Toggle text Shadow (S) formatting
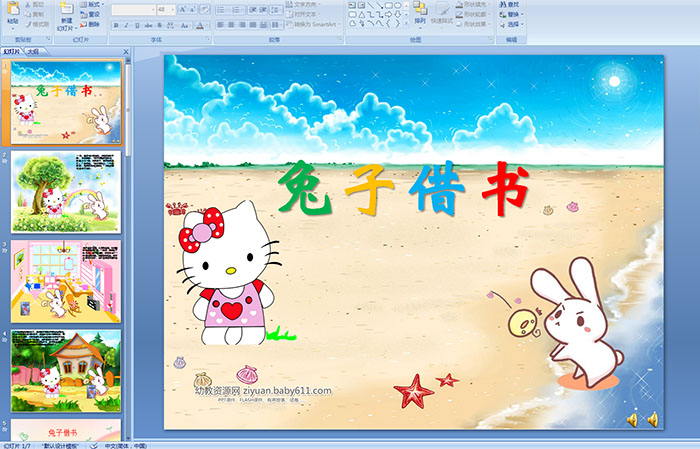The width and height of the screenshot is (700, 449). pyautogui.click(x=159, y=25)
